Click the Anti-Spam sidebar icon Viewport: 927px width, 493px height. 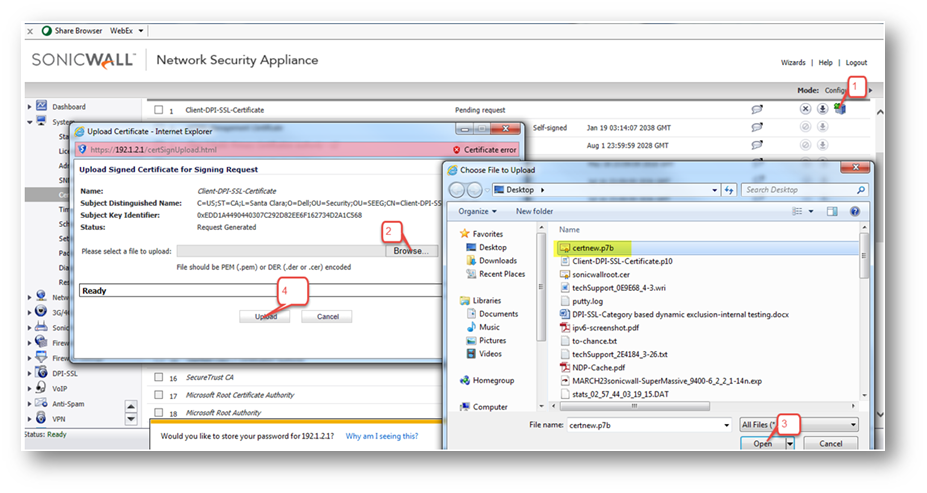41,403
